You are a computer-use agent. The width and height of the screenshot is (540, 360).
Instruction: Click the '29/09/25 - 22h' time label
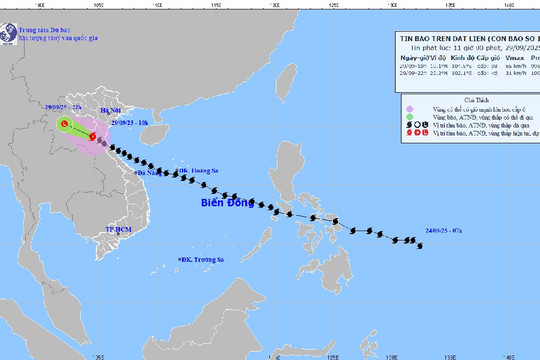coord(63,107)
